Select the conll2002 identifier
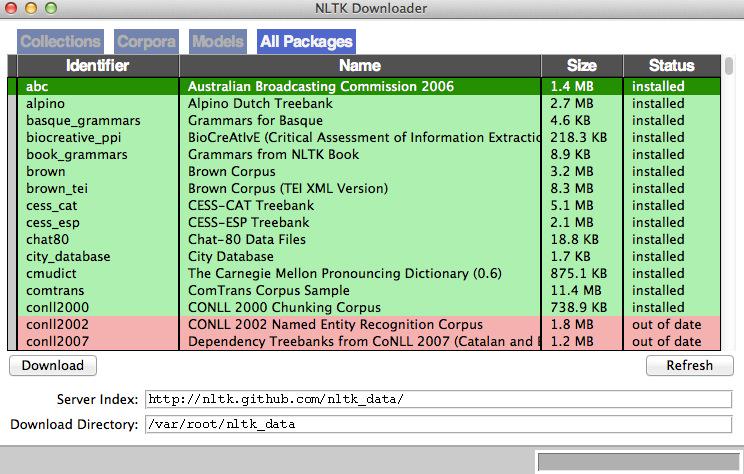Viewport: 744px width, 474px height. tap(57, 325)
